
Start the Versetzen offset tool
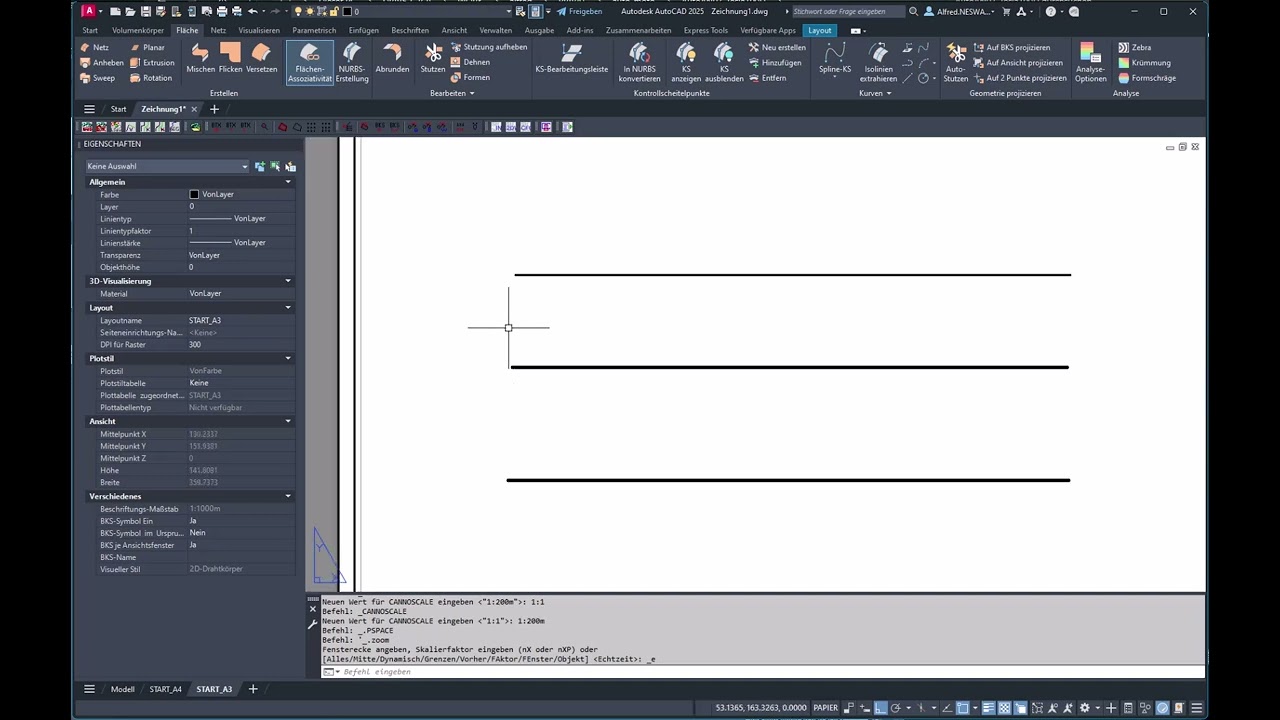[x=261, y=58]
